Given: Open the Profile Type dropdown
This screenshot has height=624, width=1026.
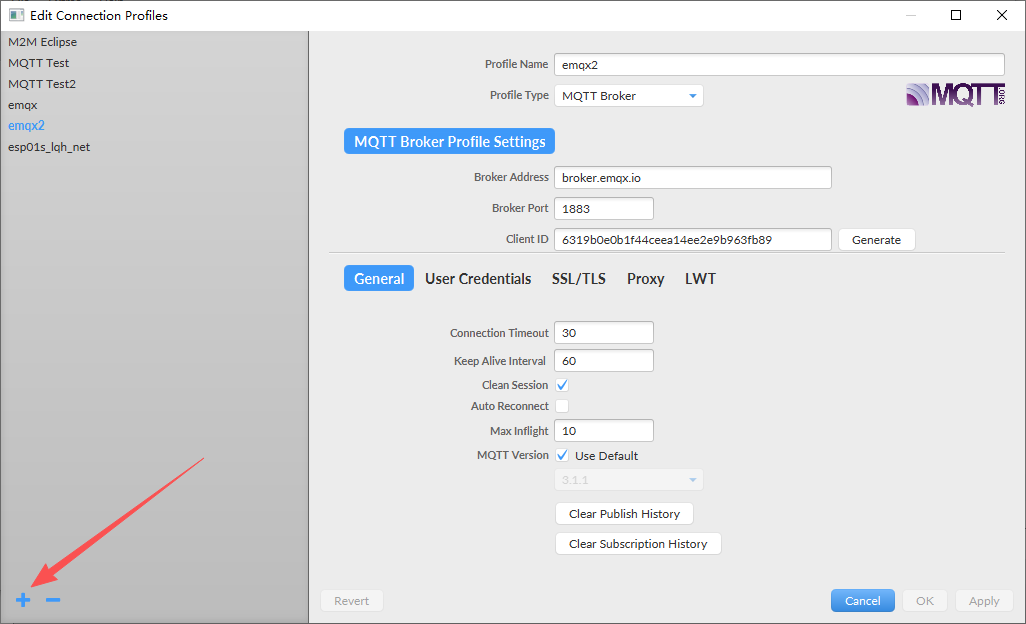Looking at the screenshot, I should pos(629,95).
